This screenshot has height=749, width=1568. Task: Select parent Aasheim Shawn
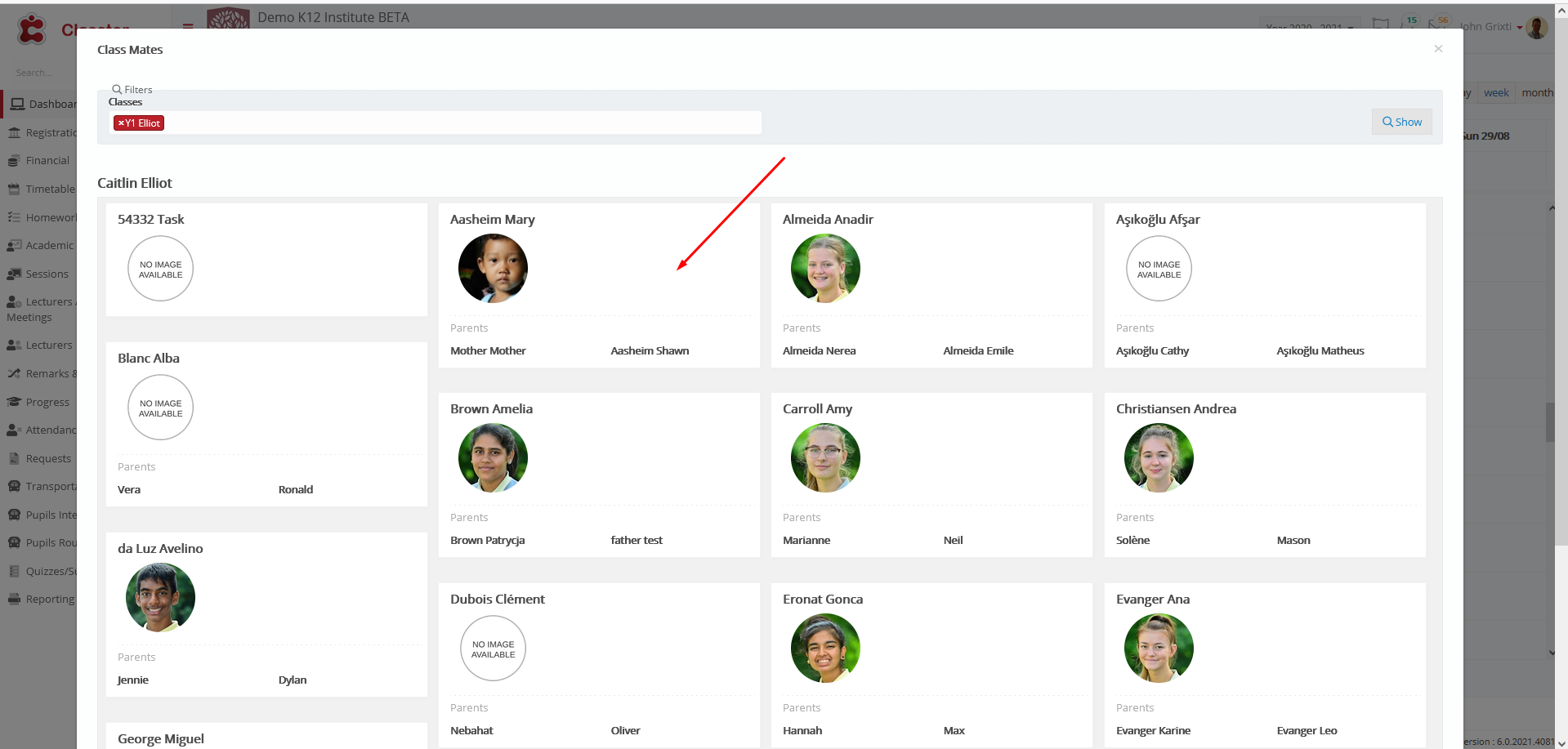coord(650,350)
